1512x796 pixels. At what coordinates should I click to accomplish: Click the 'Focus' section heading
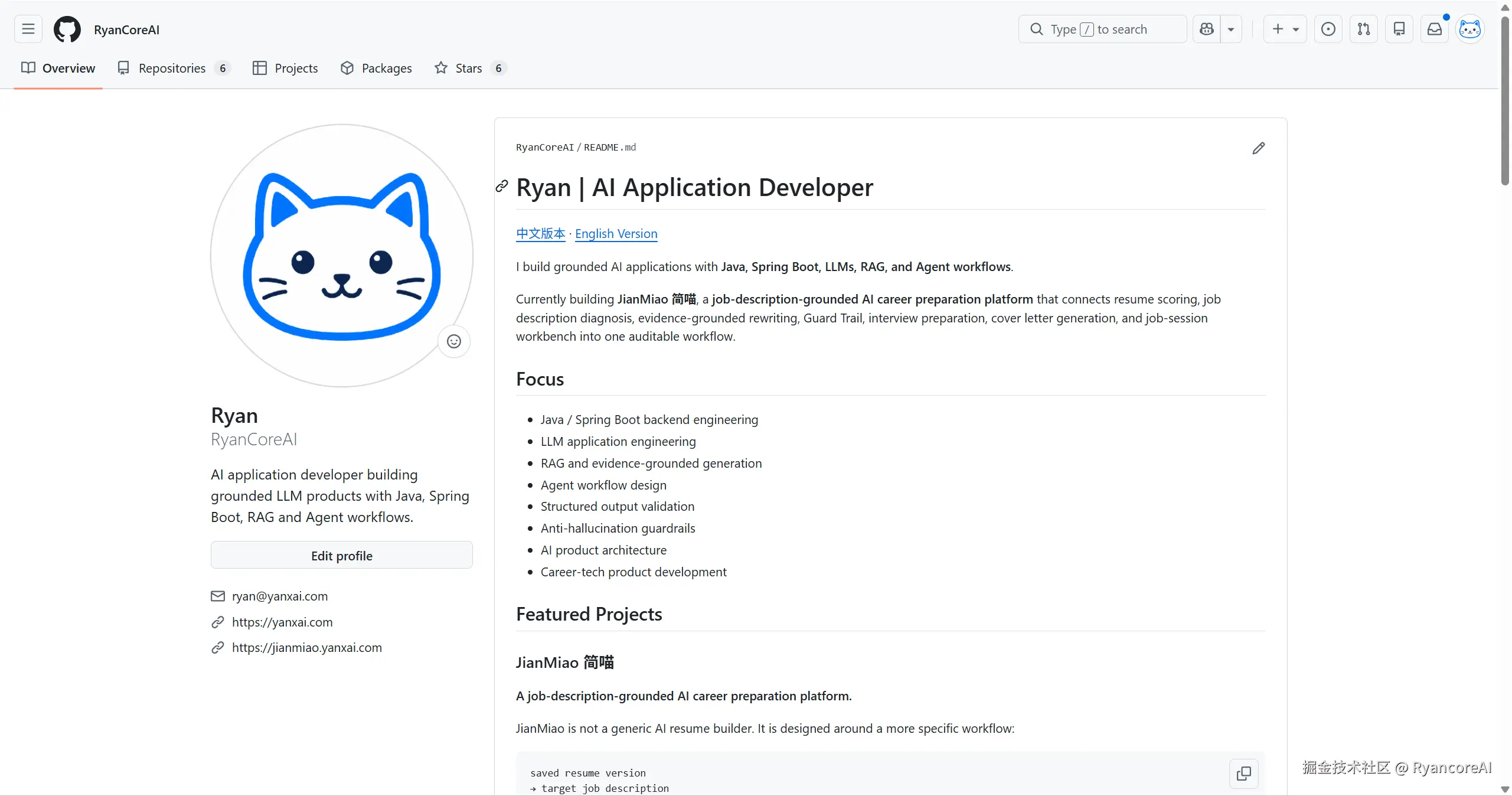(x=540, y=379)
